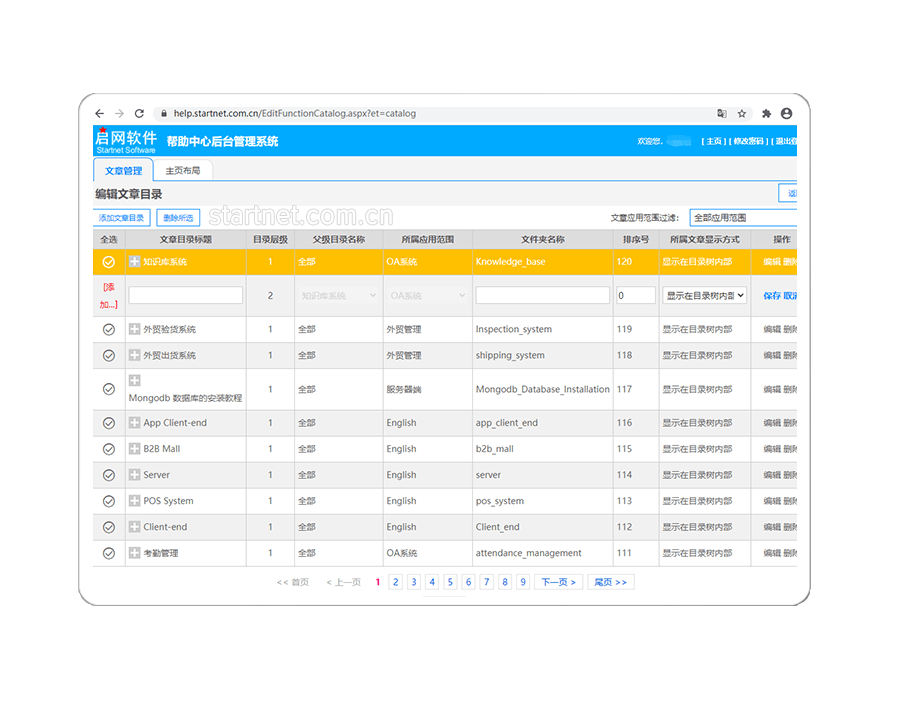Click the 下一页 next page button

tap(559, 582)
